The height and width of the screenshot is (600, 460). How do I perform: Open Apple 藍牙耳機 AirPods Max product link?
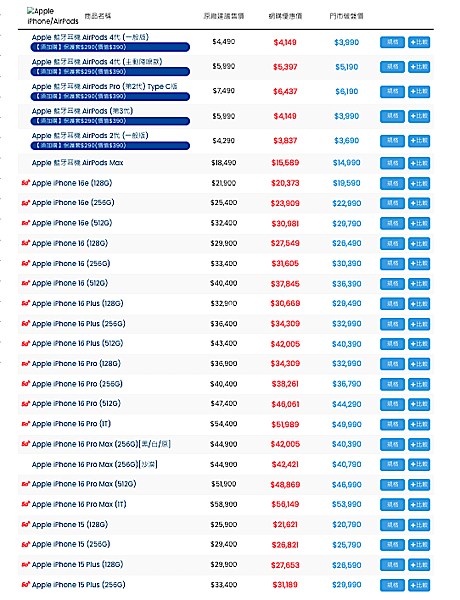(78, 163)
